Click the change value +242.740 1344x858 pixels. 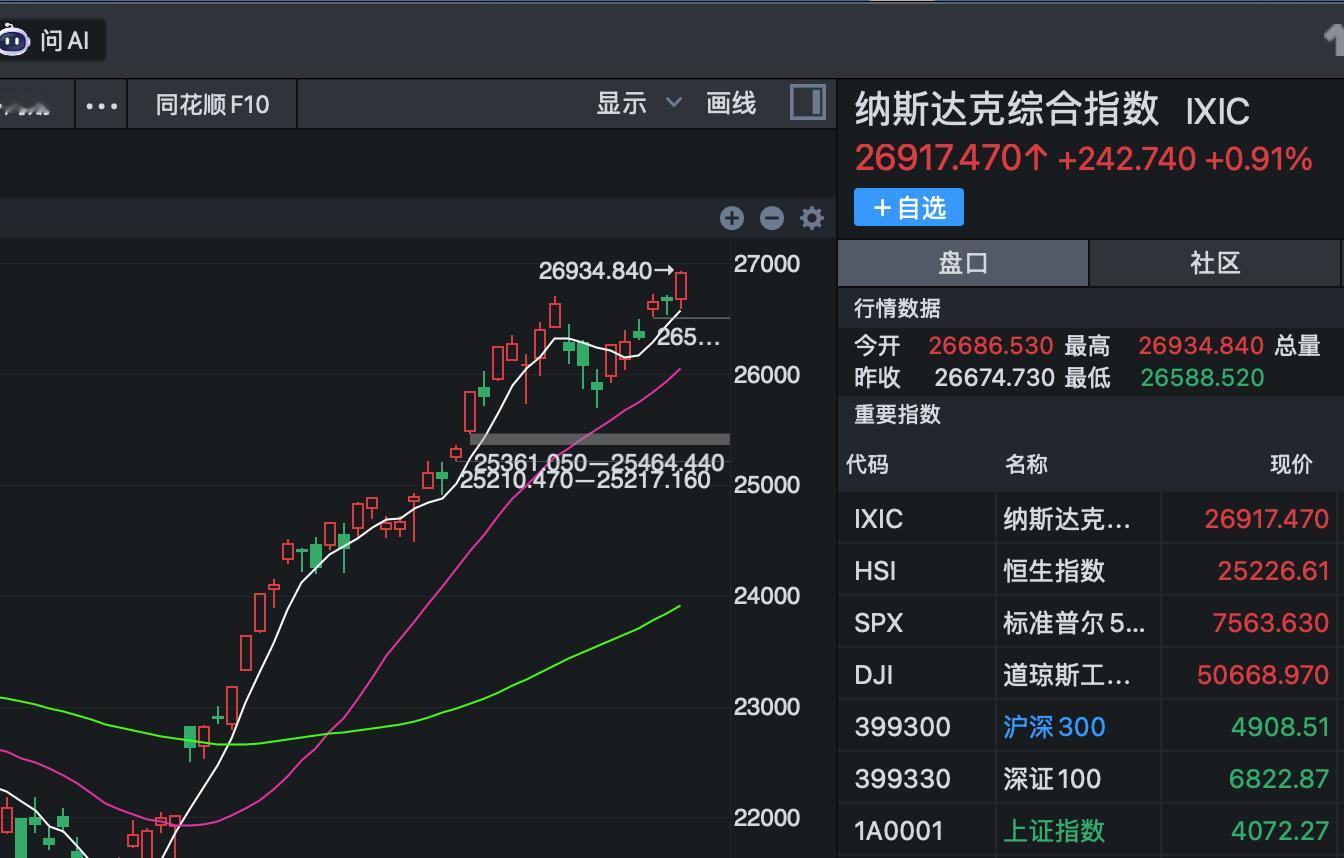point(1126,159)
